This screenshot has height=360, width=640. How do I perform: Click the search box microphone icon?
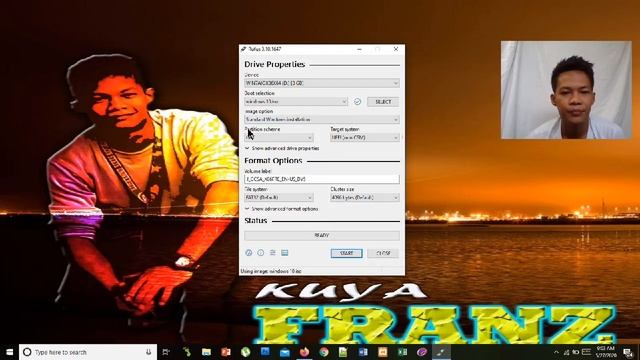pyautogui.click(x=149, y=352)
